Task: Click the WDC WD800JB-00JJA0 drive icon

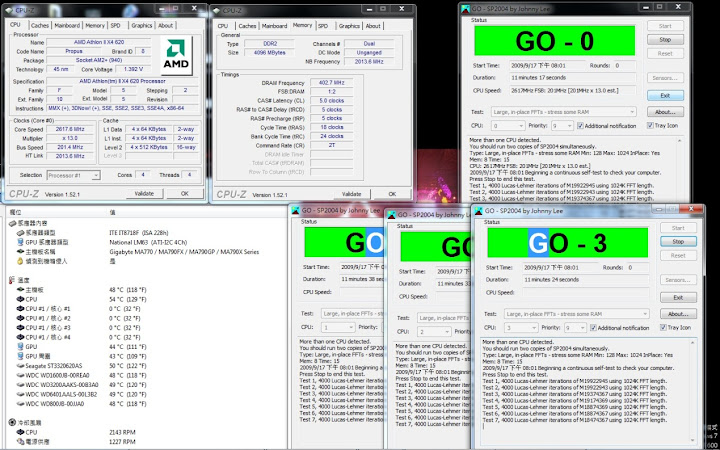Action: coord(20,404)
